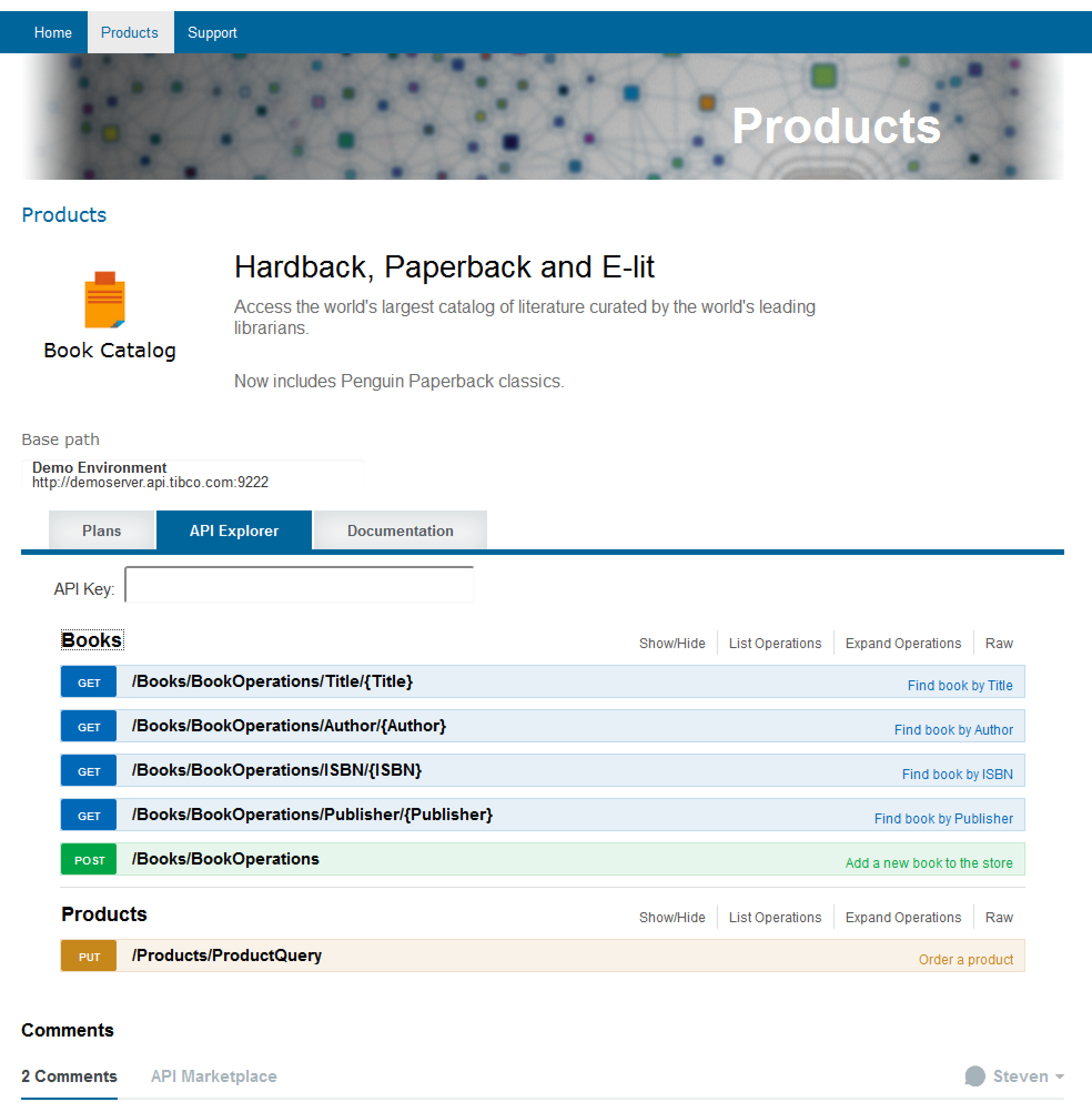Click the Steven username label
Image resolution: width=1092 pixels, height=1102 pixels.
tap(1020, 1076)
